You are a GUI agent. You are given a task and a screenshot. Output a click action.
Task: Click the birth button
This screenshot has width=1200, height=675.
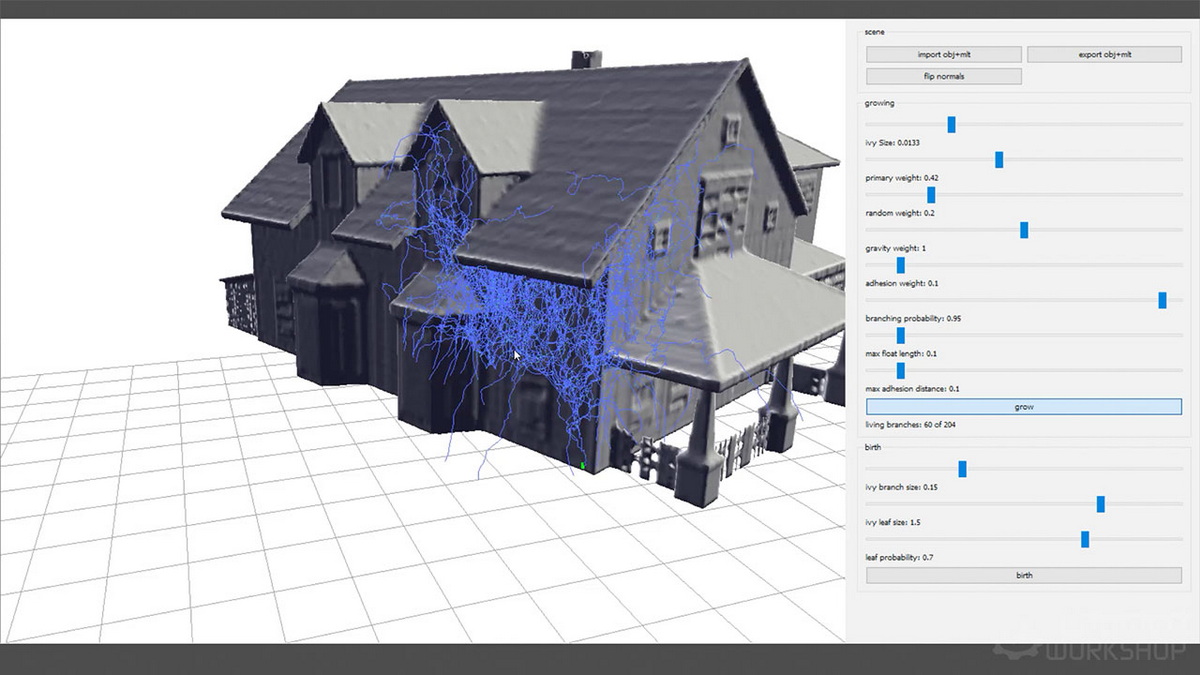(1024, 575)
